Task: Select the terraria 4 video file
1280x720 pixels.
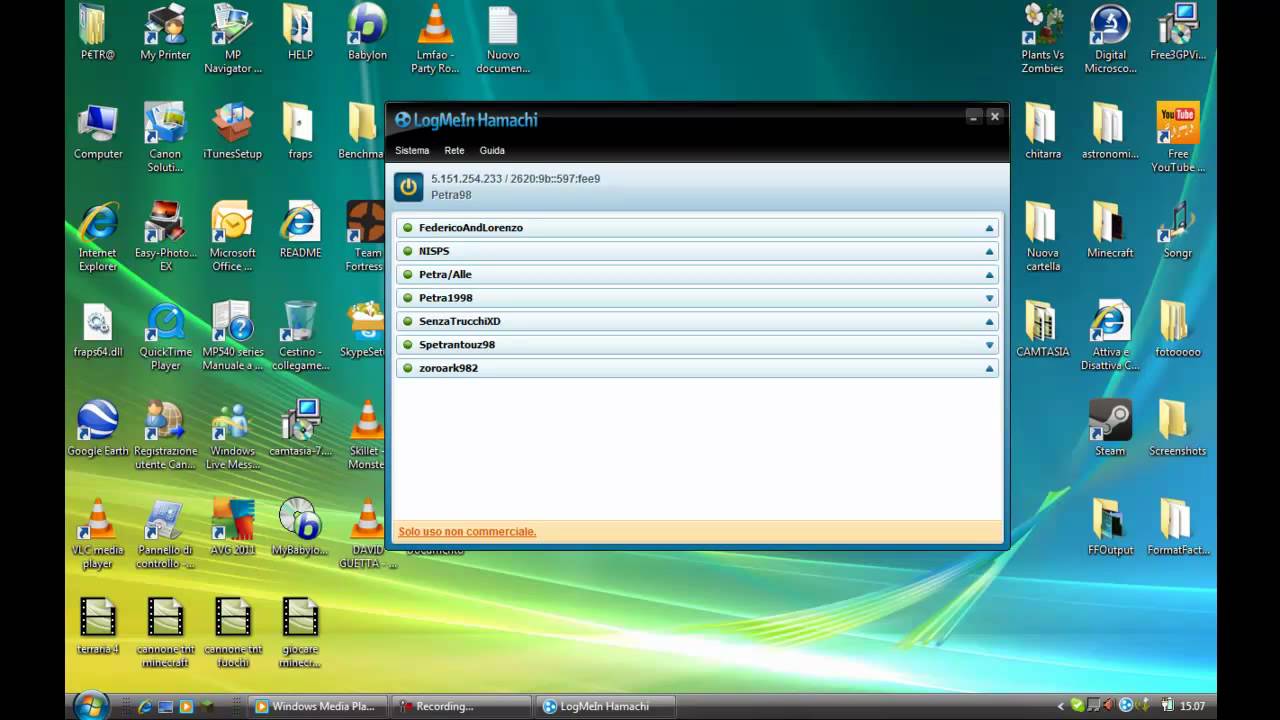Action: coord(98,626)
